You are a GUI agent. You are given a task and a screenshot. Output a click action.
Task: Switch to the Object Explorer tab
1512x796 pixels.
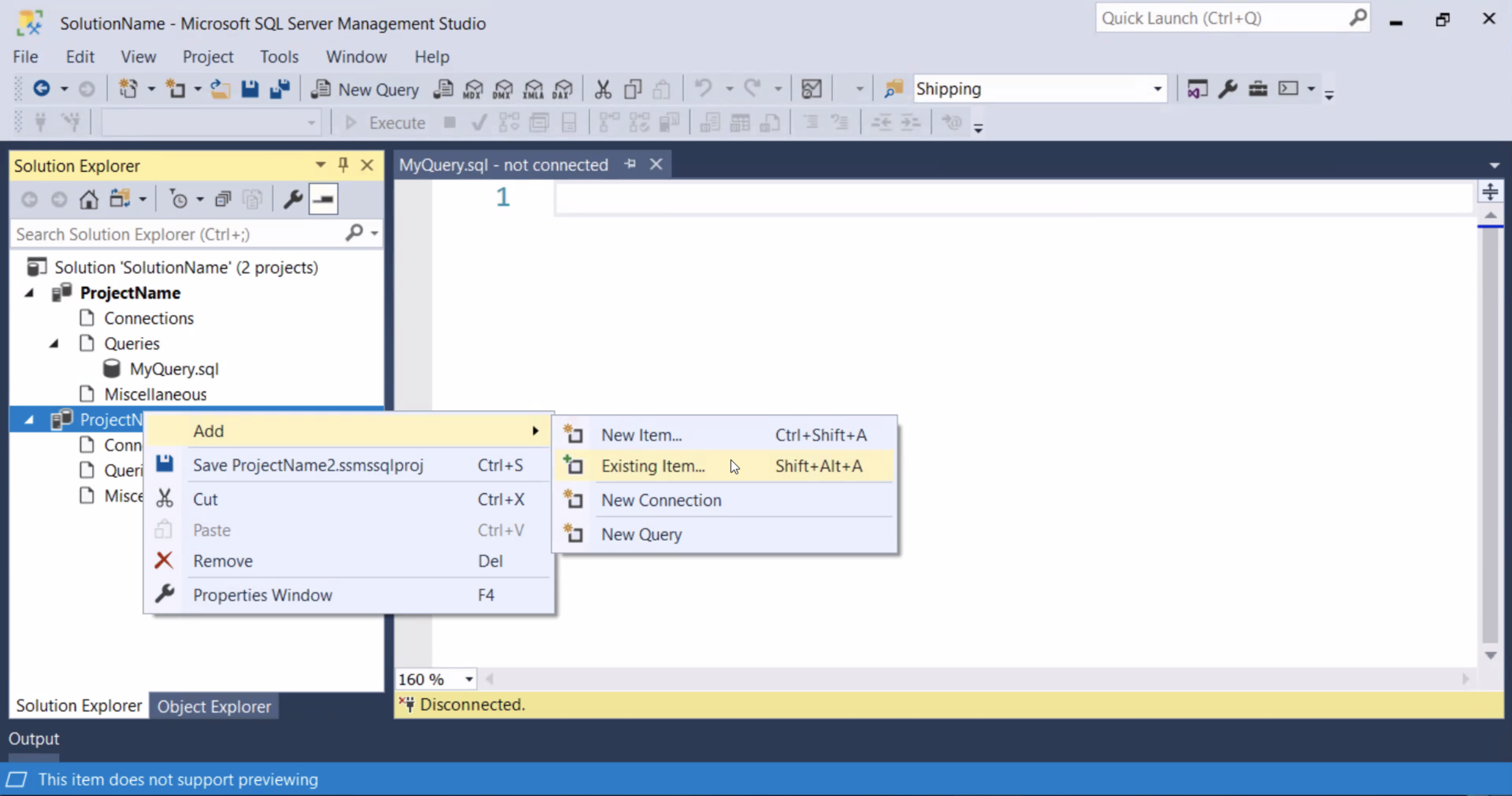click(213, 706)
